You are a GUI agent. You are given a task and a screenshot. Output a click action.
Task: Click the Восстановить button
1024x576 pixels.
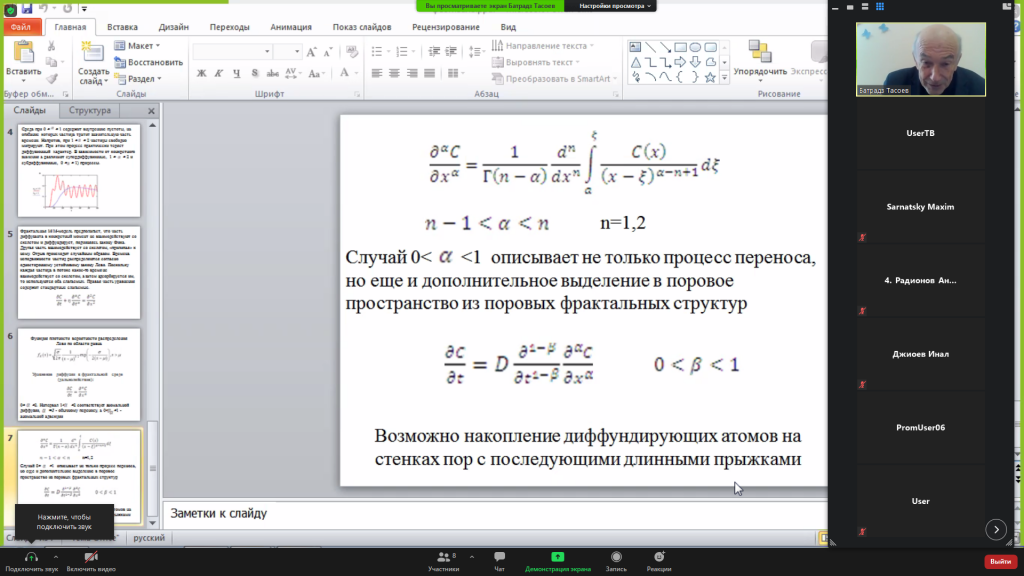(148, 62)
